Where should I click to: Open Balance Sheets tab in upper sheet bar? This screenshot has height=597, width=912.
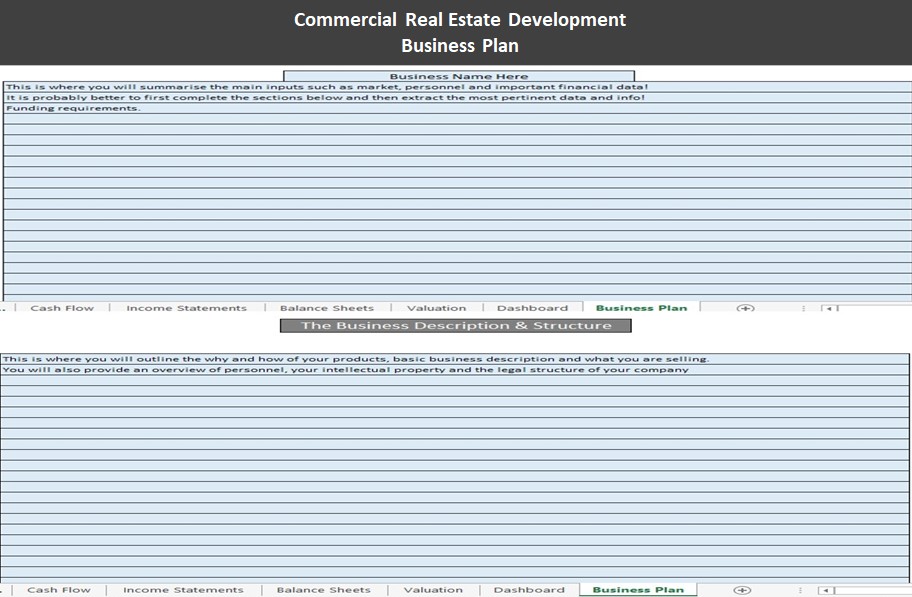click(327, 308)
